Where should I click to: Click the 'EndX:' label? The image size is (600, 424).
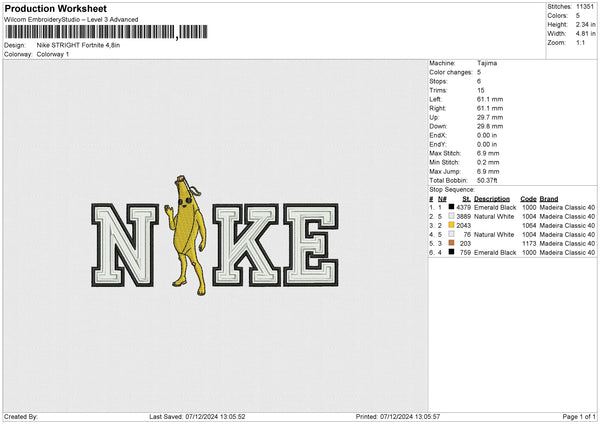[x=438, y=135]
